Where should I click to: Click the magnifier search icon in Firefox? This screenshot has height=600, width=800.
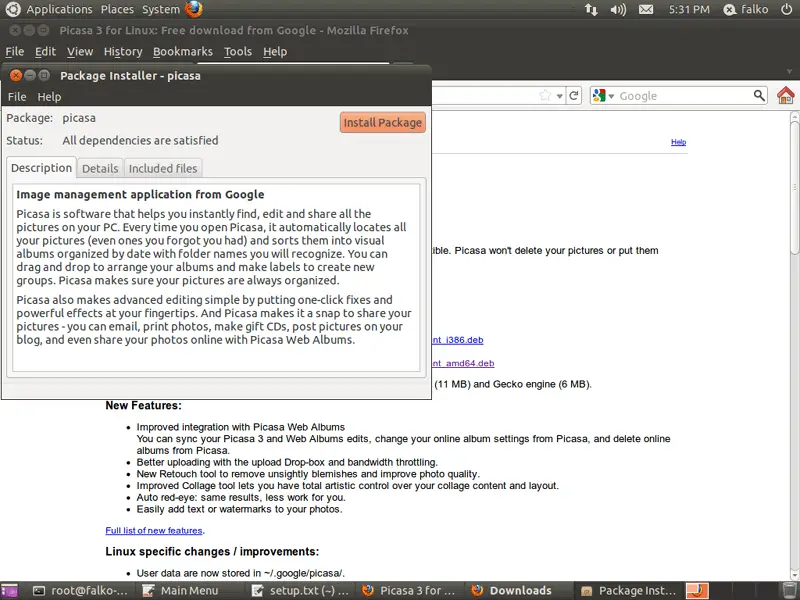pos(759,95)
